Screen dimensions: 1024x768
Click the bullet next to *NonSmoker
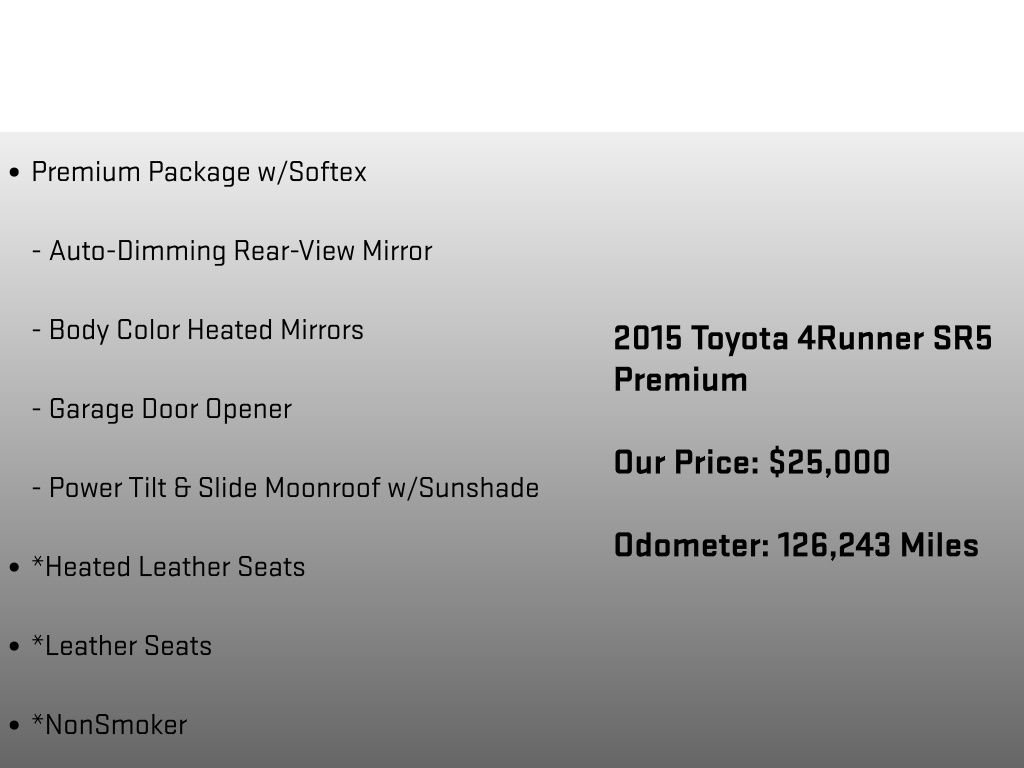[x=14, y=726]
